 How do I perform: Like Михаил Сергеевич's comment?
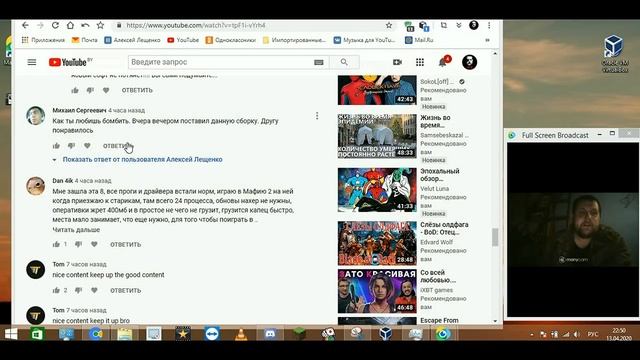pos(56,146)
